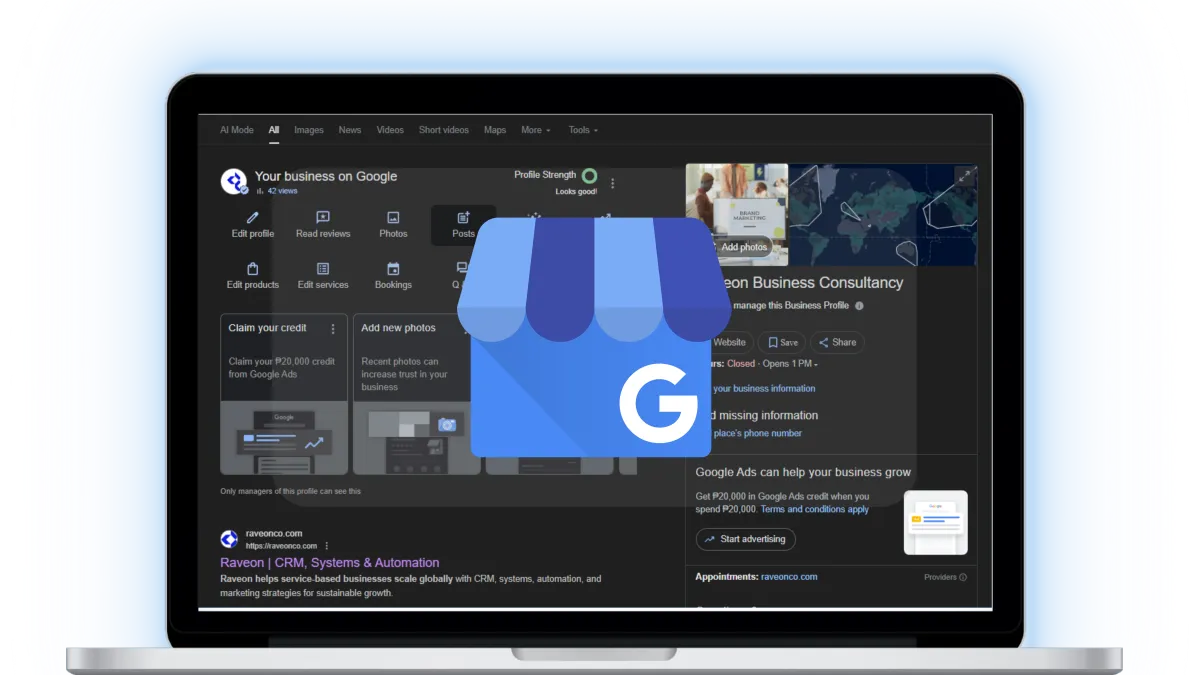Screen dimensions: 1200x675
Task: Switch to the Maps tab
Action: (x=495, y=130)
